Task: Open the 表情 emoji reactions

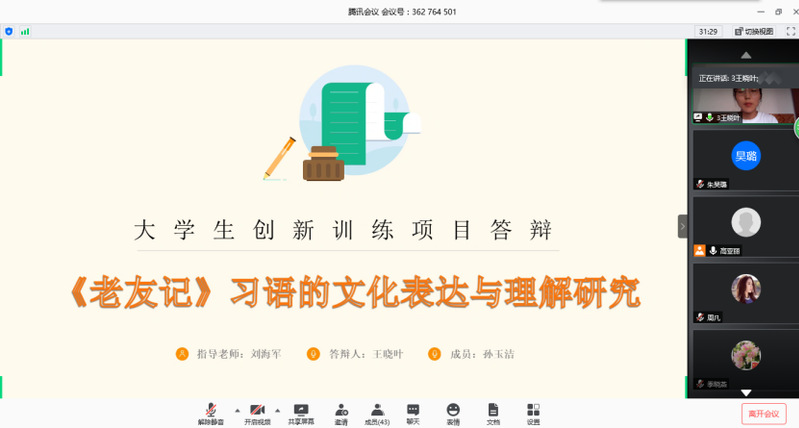Action: (x=453, y=413)
